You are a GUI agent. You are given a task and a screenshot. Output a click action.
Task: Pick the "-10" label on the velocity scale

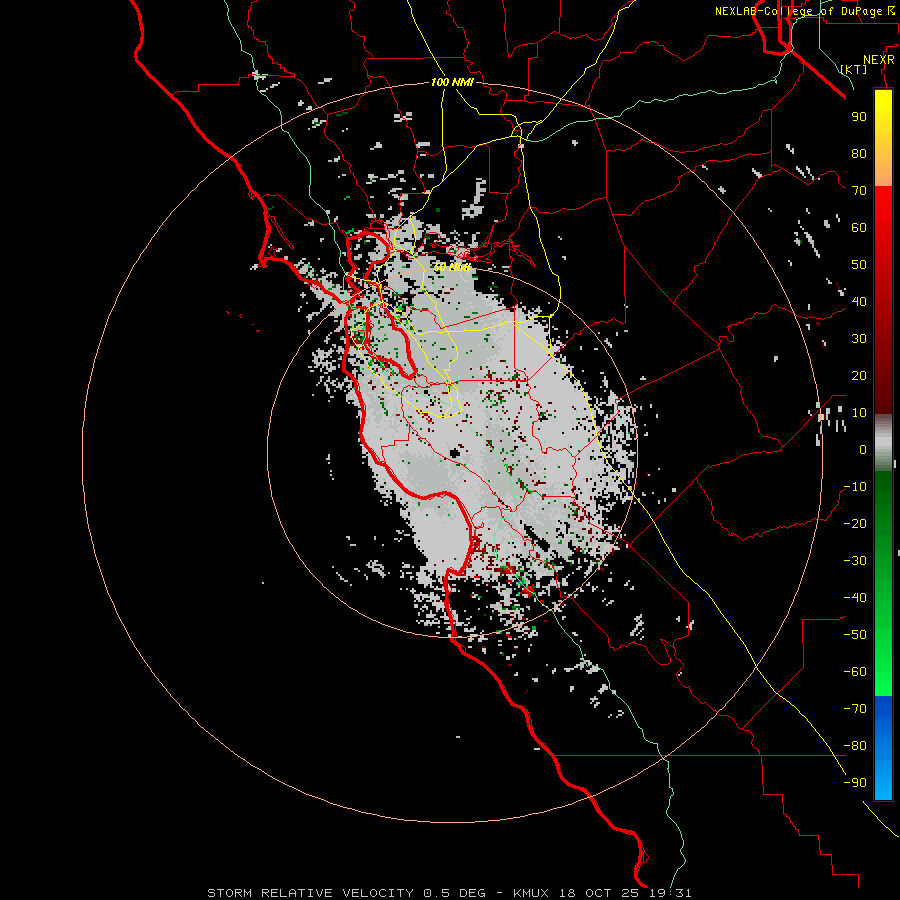[x=855, y=487]
